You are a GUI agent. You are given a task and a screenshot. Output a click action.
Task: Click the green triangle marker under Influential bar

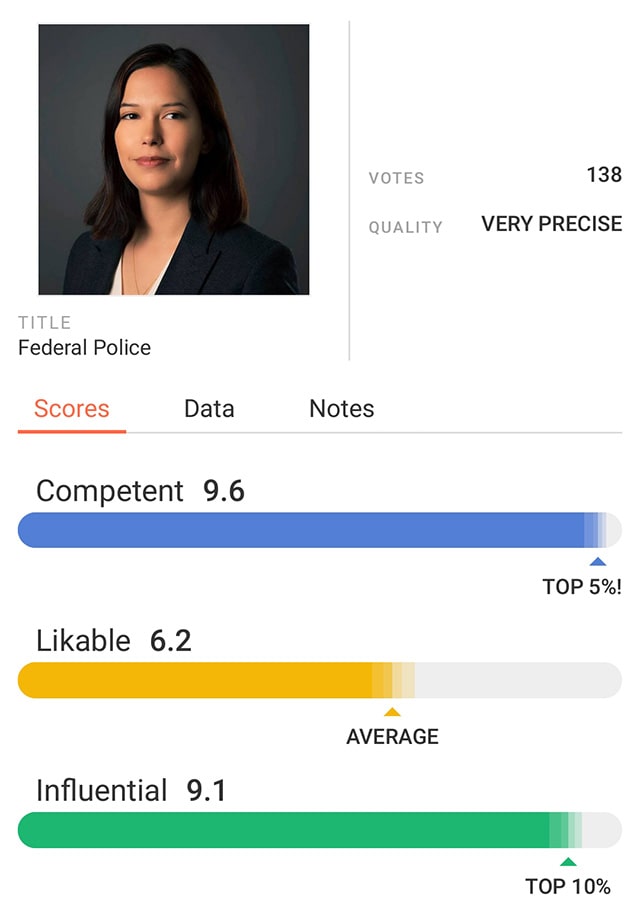pyautogui.click(x=568, y=862)
